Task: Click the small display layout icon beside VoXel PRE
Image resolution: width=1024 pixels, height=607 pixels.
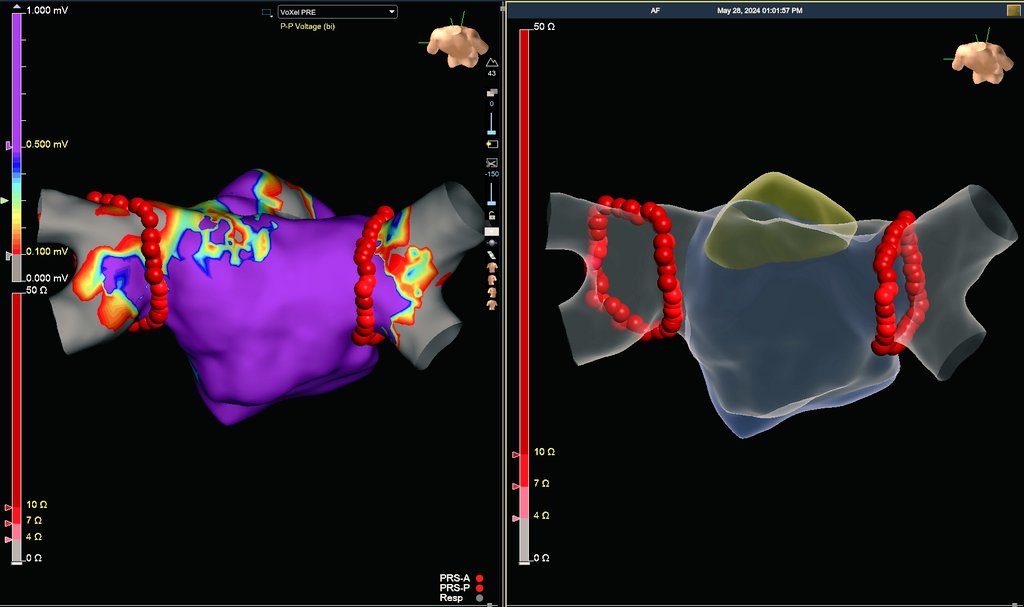Action: 266,12
